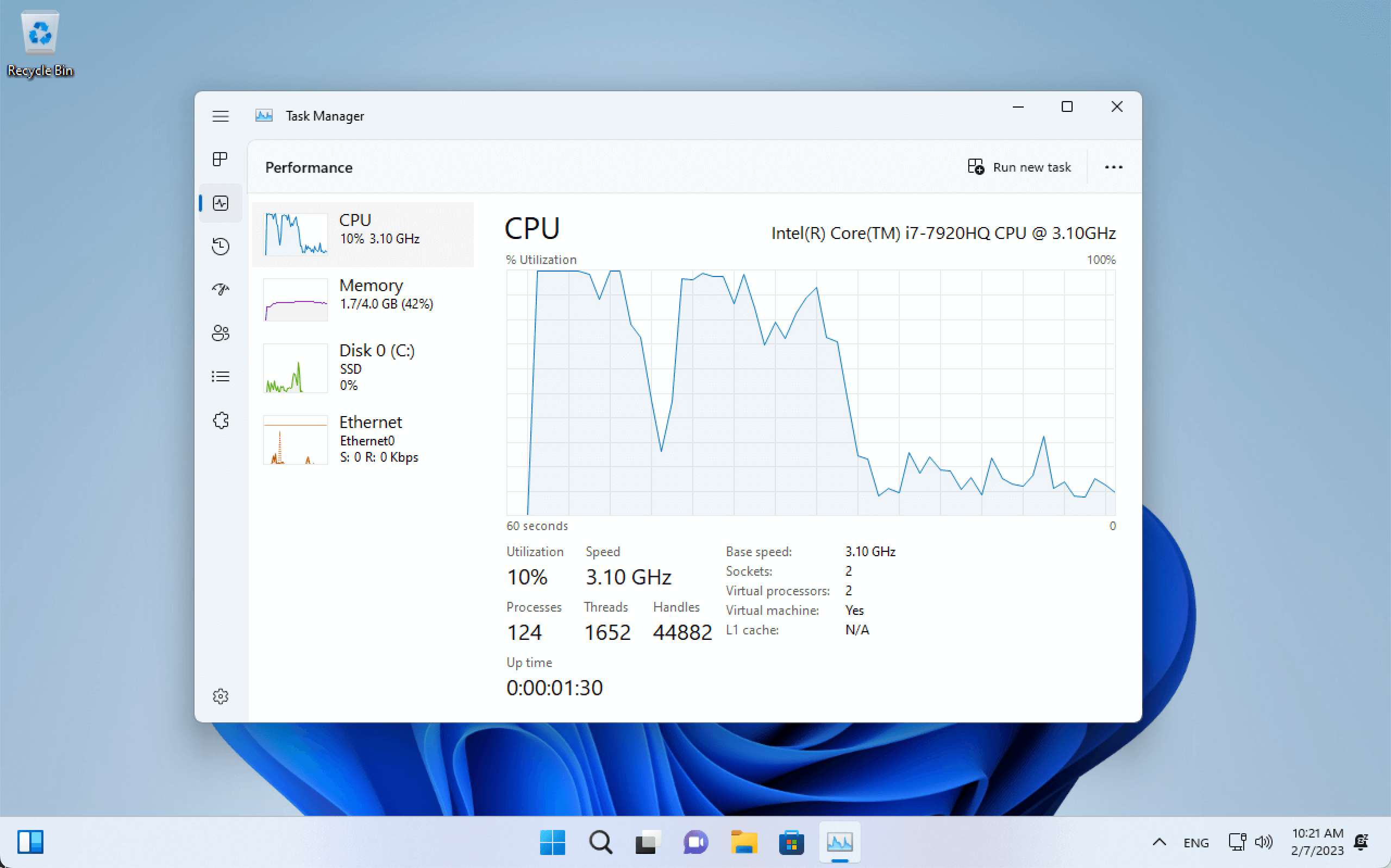Open the Services page

click(221, 420)
